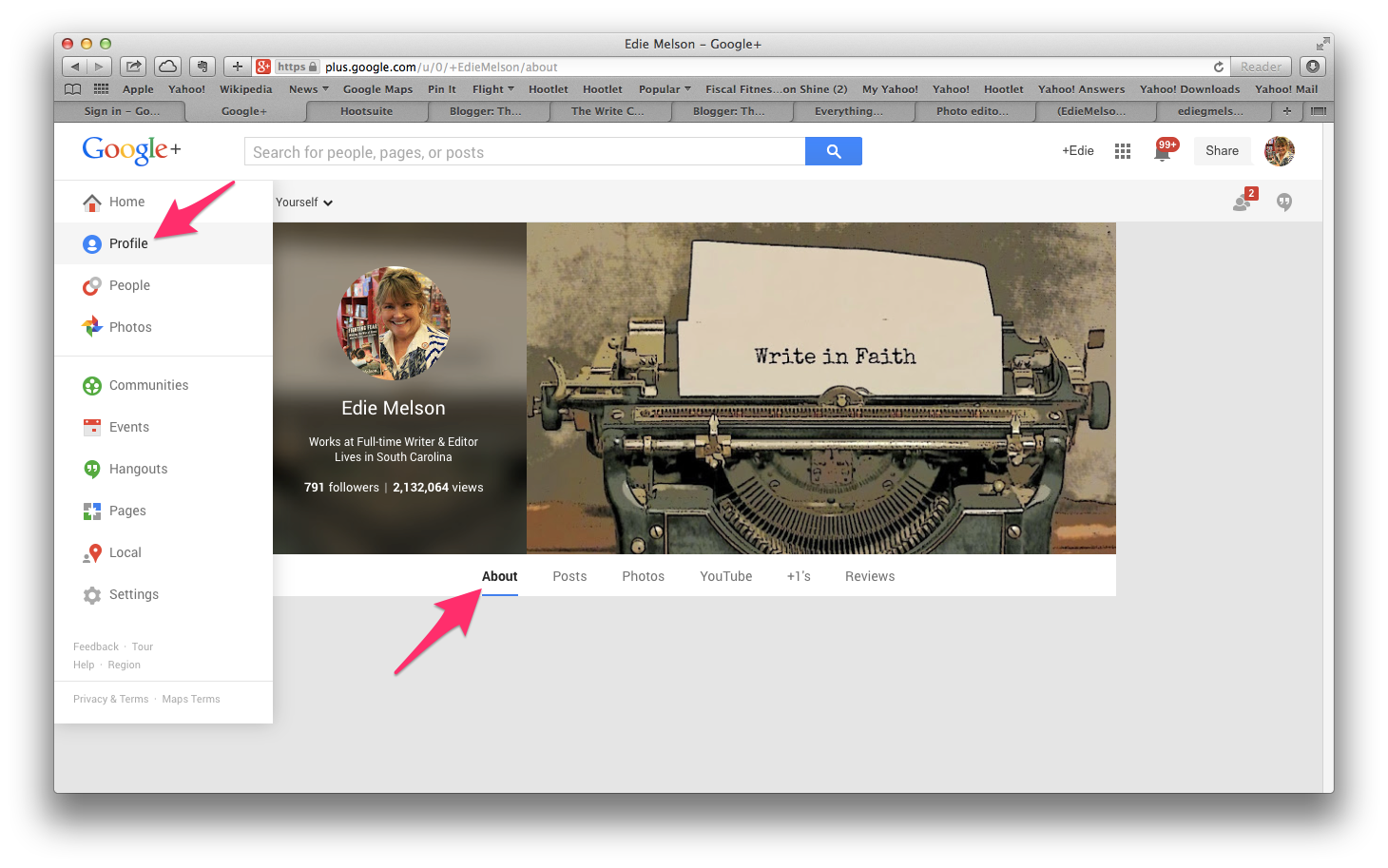Show all tabs button in tab bar
The image size is (1388, 868).
[1318, 111]
